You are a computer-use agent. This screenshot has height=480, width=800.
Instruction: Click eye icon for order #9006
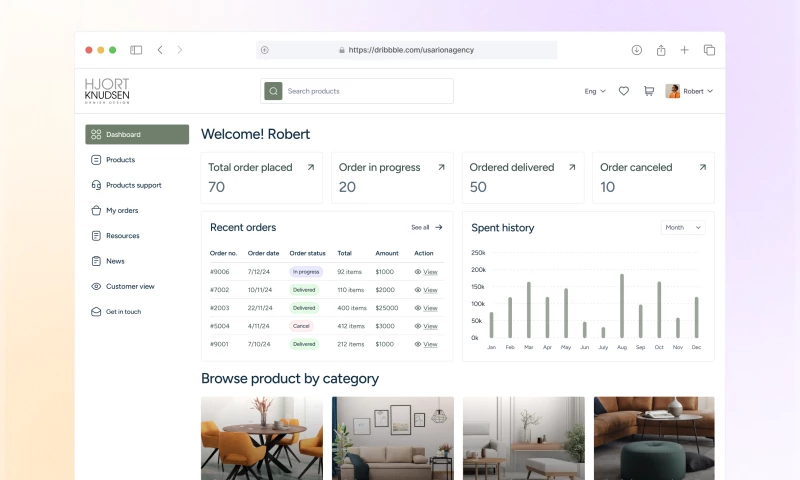(418, 272)
